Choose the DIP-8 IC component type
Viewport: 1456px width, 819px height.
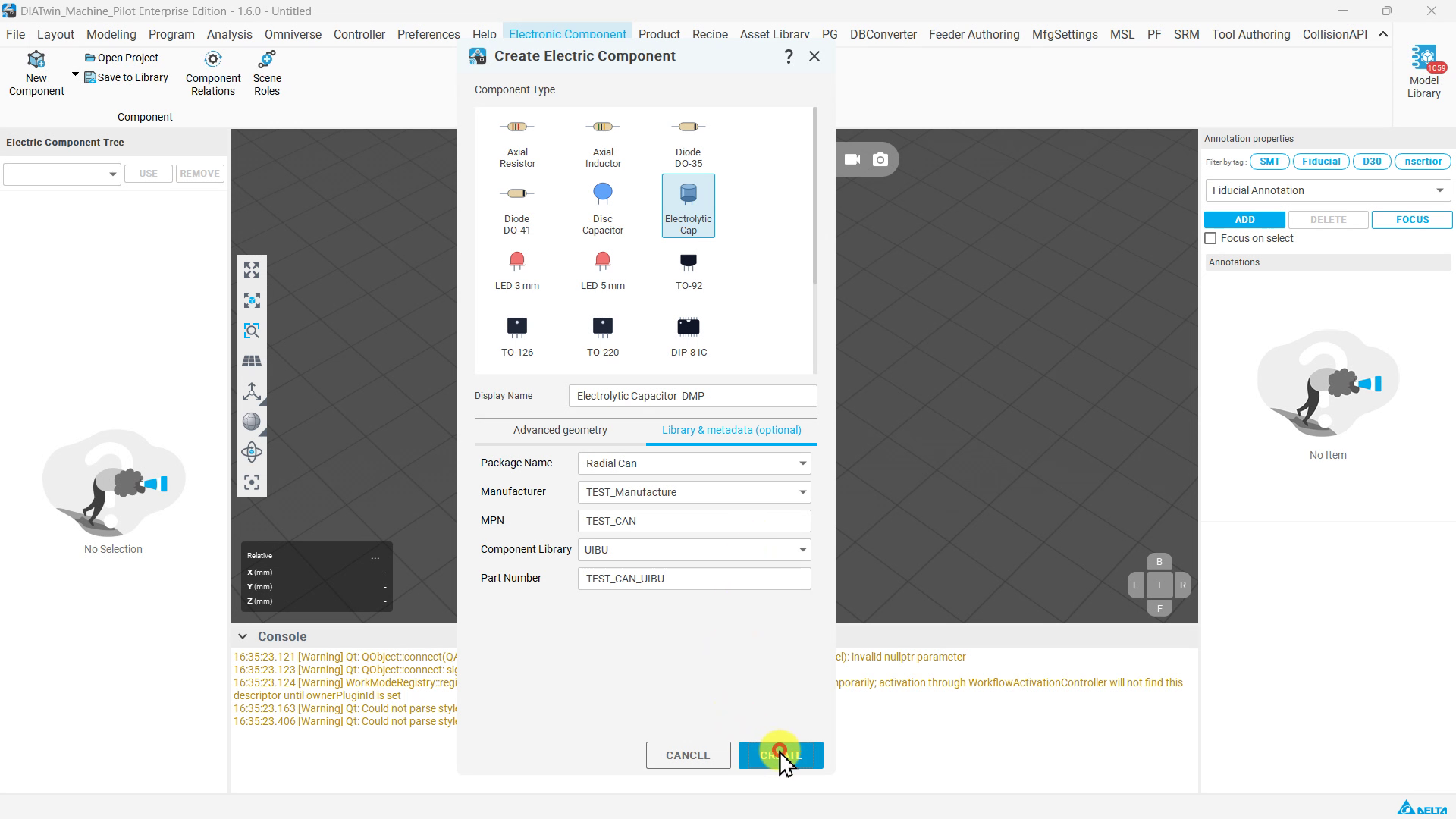click(x=689, y=337)
